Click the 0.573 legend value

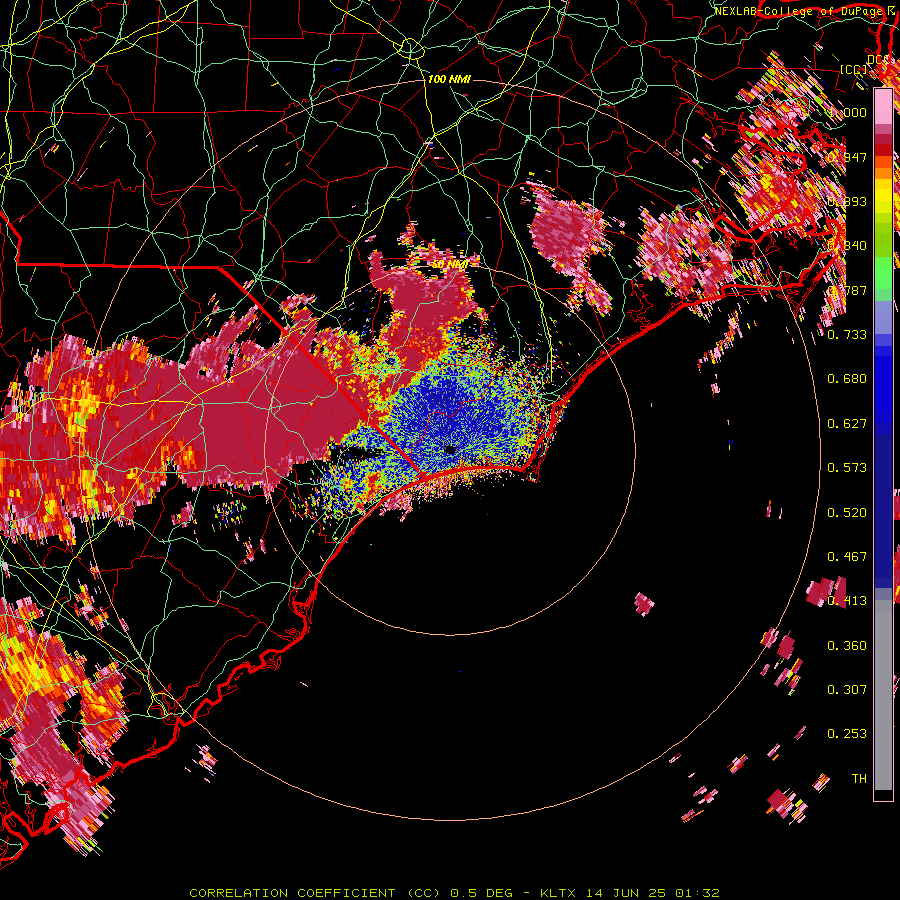click(847, 468)
